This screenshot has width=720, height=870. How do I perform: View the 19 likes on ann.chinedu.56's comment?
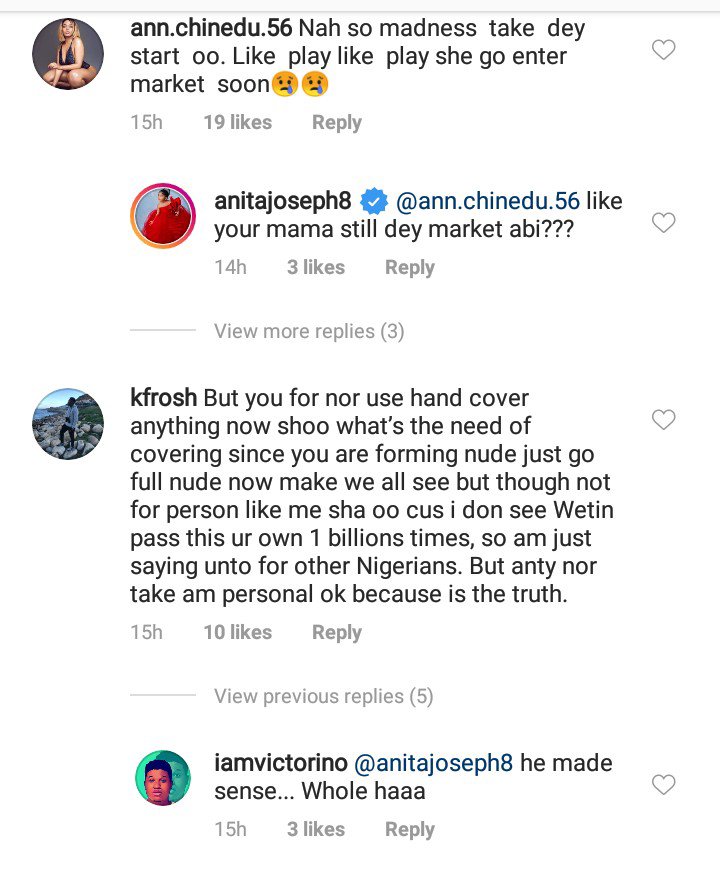(x=237, y=123)
